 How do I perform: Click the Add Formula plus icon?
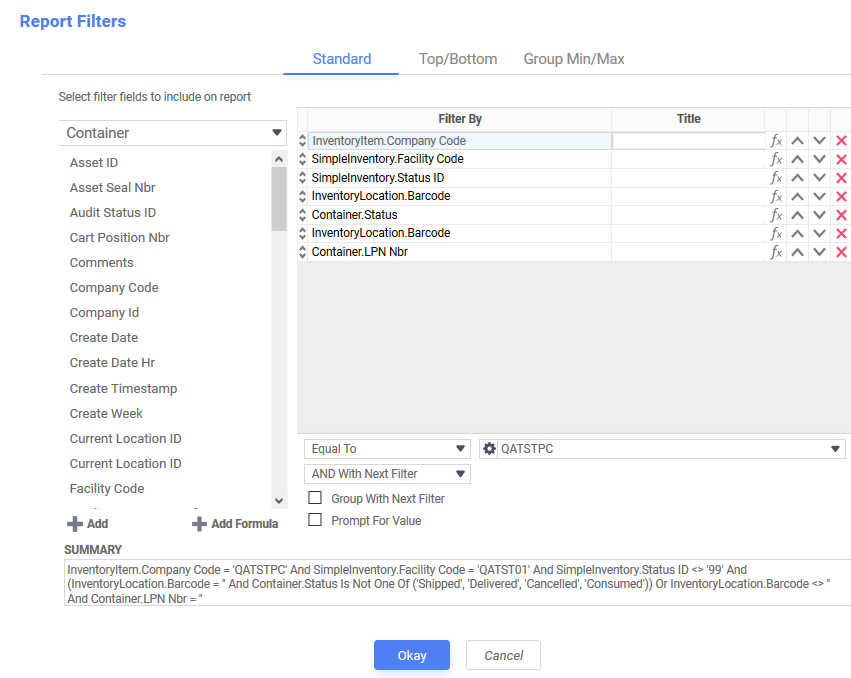[x=200, y=523]
